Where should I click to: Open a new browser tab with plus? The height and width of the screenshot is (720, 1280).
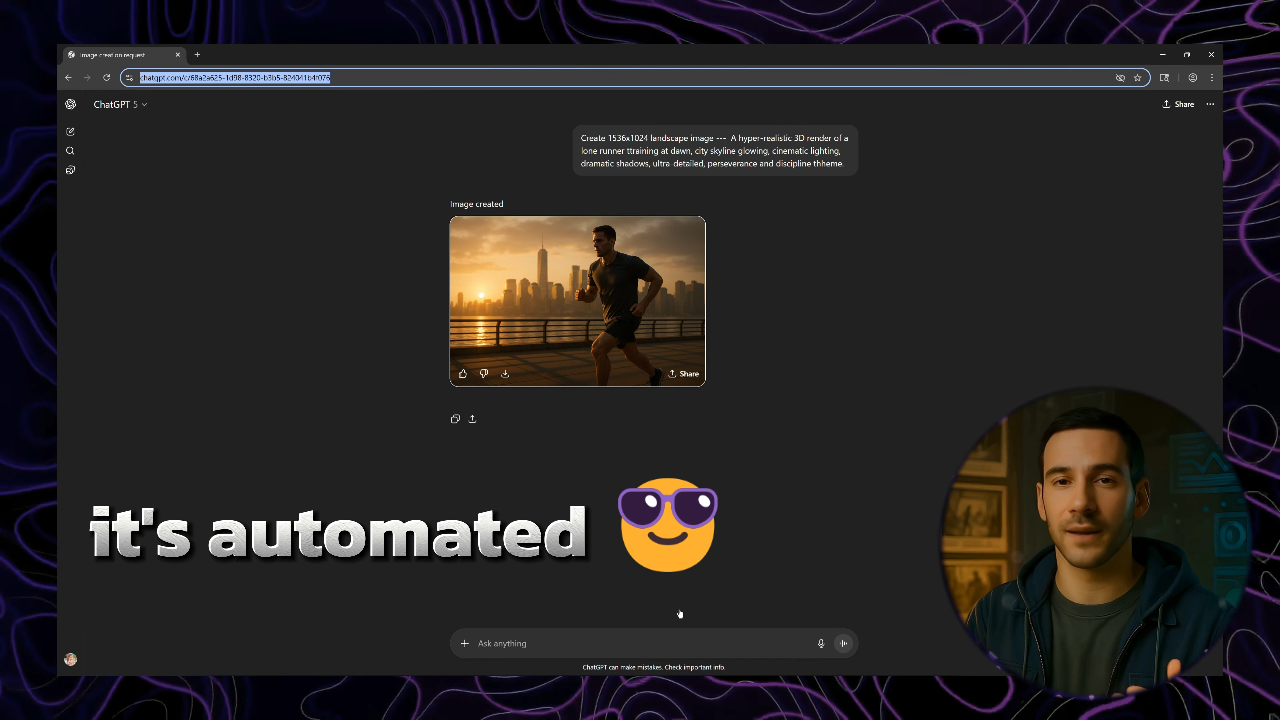(x=197, y=55)
